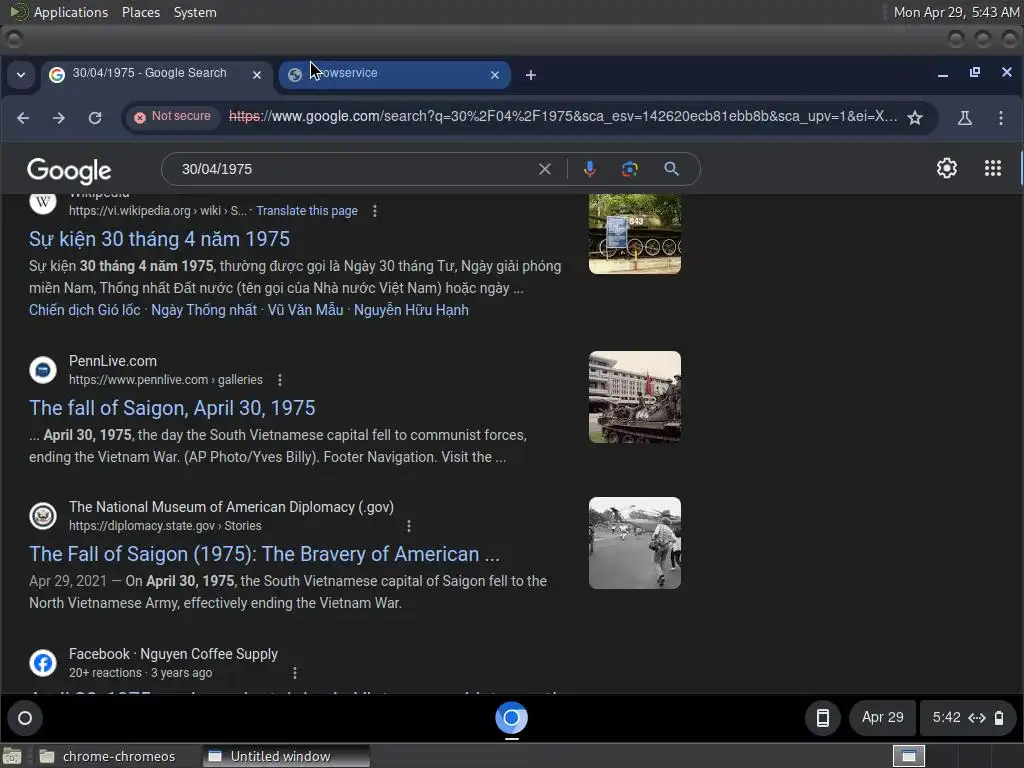Image resolution: width=1024 pixels, height=768 pixels.
Task: Close the 30/04/1975 Google Search tab
Action: click(257, 75)
